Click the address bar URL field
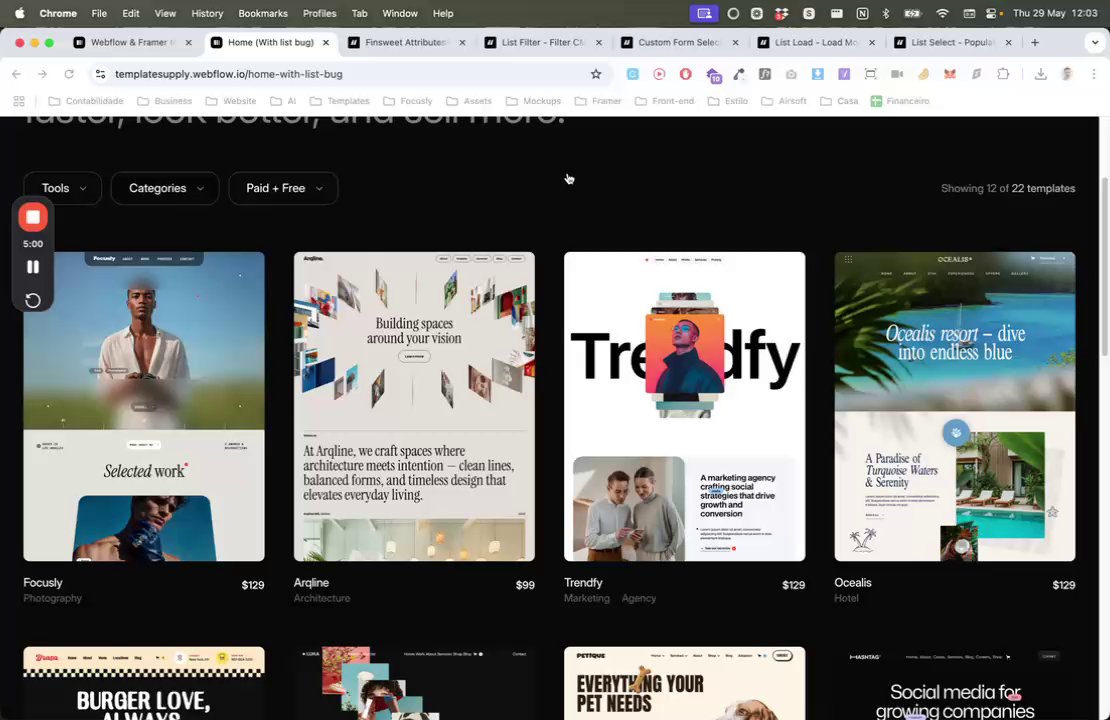1110x720 pixels. coord(348,74)
